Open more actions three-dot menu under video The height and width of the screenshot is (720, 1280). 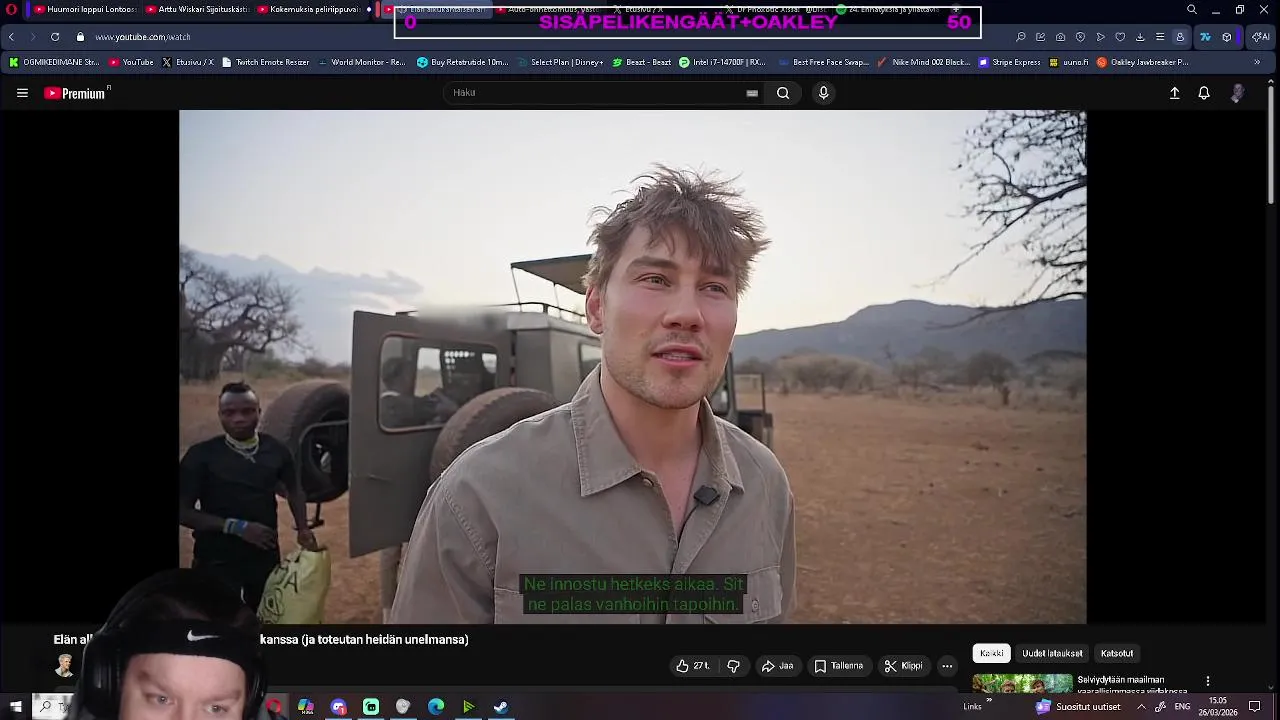click(x=947, y=666)
